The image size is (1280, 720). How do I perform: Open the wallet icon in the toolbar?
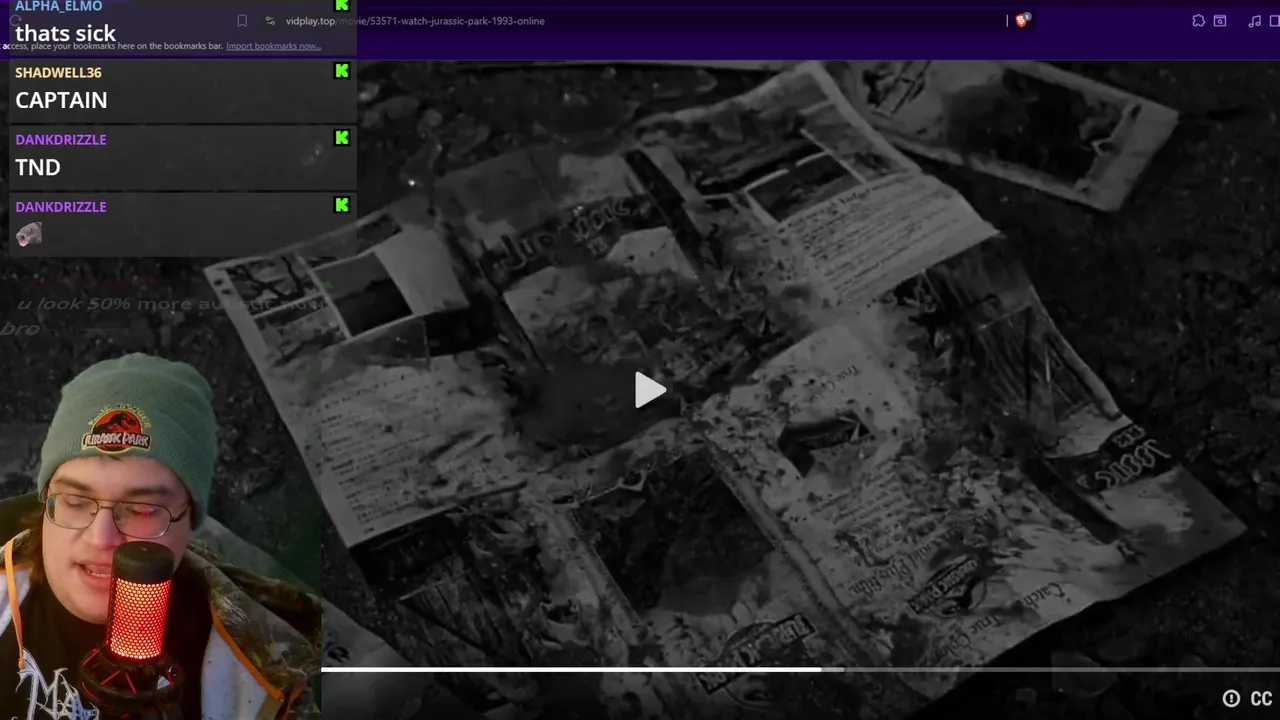tap(1220, 21)
